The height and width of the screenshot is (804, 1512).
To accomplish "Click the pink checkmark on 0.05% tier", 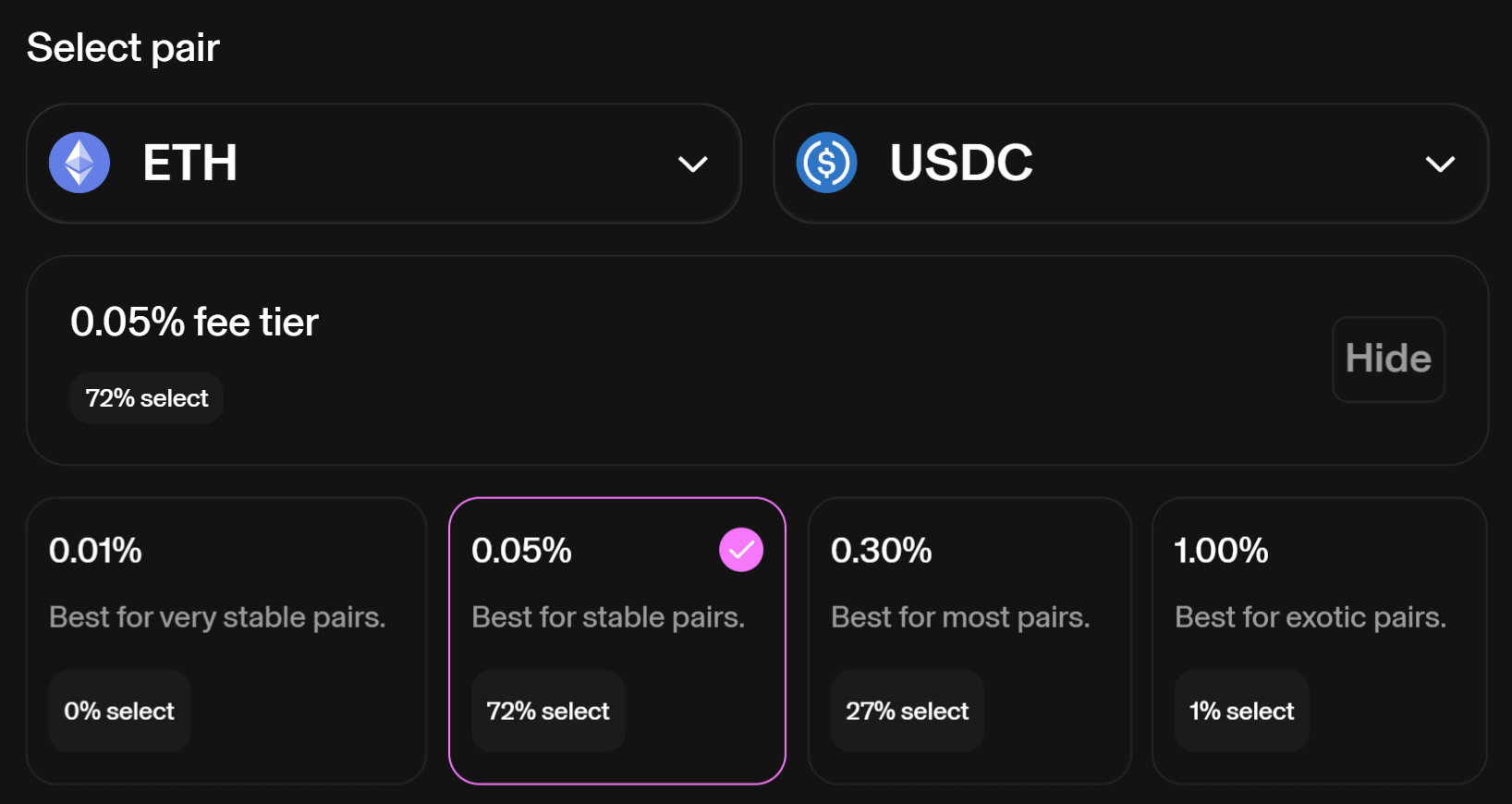I will [741, 550].
